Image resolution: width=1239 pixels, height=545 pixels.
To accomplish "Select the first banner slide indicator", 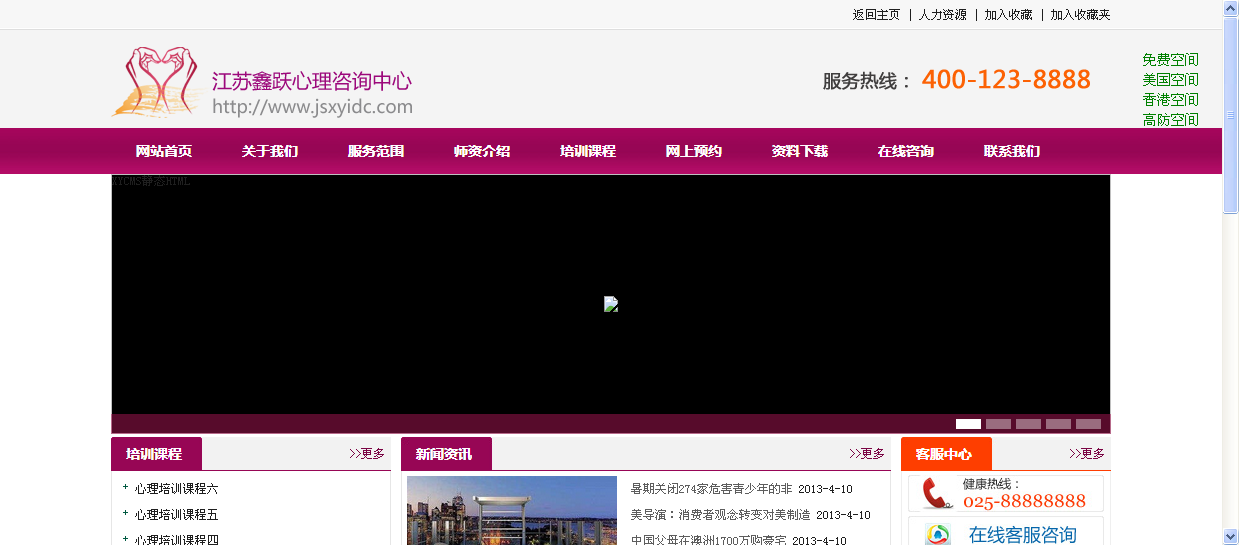I will tap(968, 424).
